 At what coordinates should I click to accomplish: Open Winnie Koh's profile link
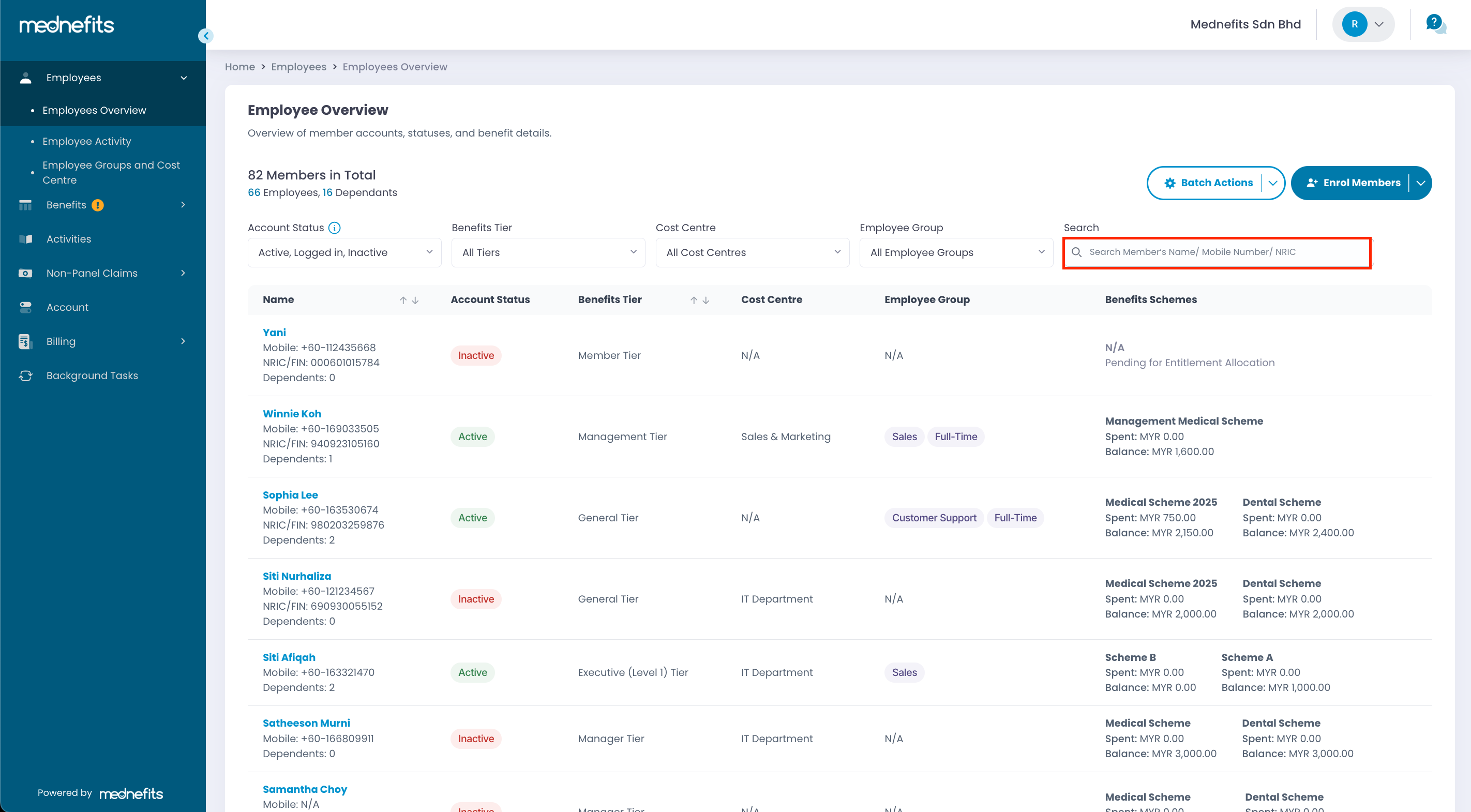click(x=292, y=413)
